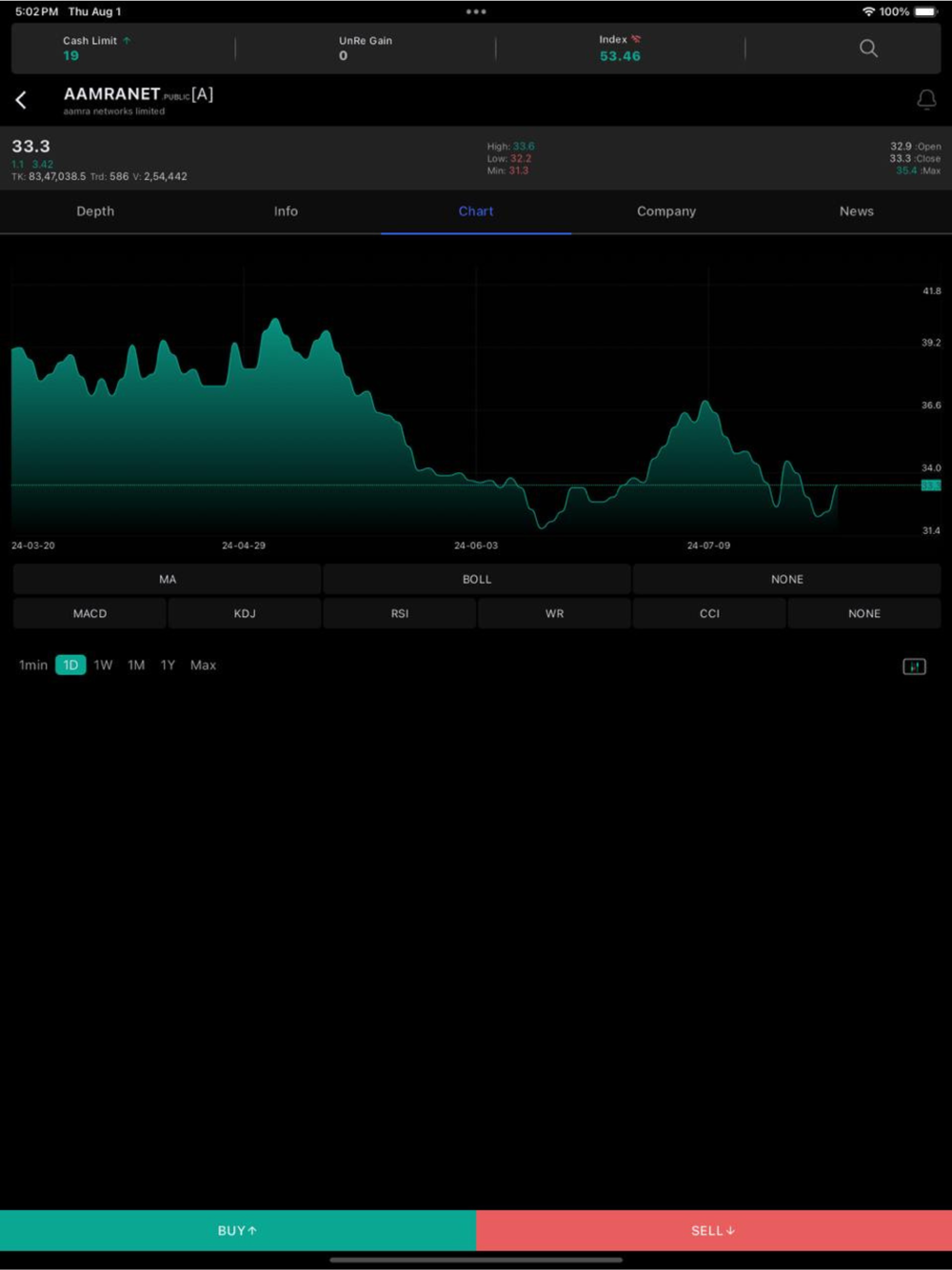Enable the CCI indicator
Screen dimensions: 952x1270
coord(709,613)
